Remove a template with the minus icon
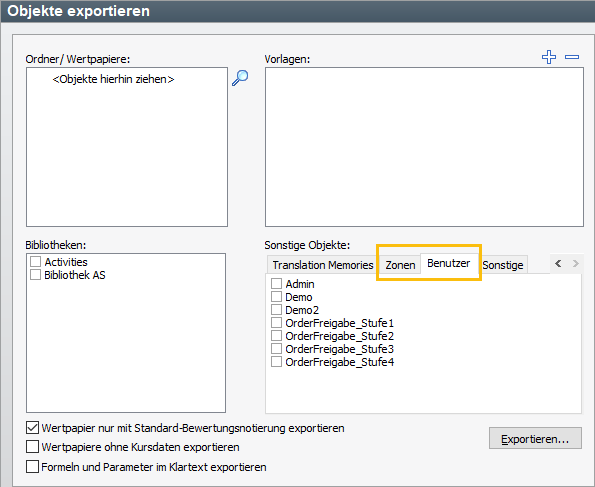The height and width of the screenshot is (487, 595). [572, 57]
